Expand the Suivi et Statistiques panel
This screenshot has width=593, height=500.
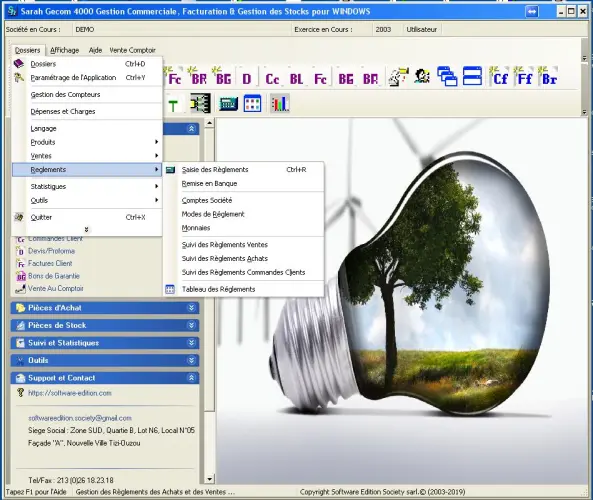pyautogui.click(x=191, y=343)
